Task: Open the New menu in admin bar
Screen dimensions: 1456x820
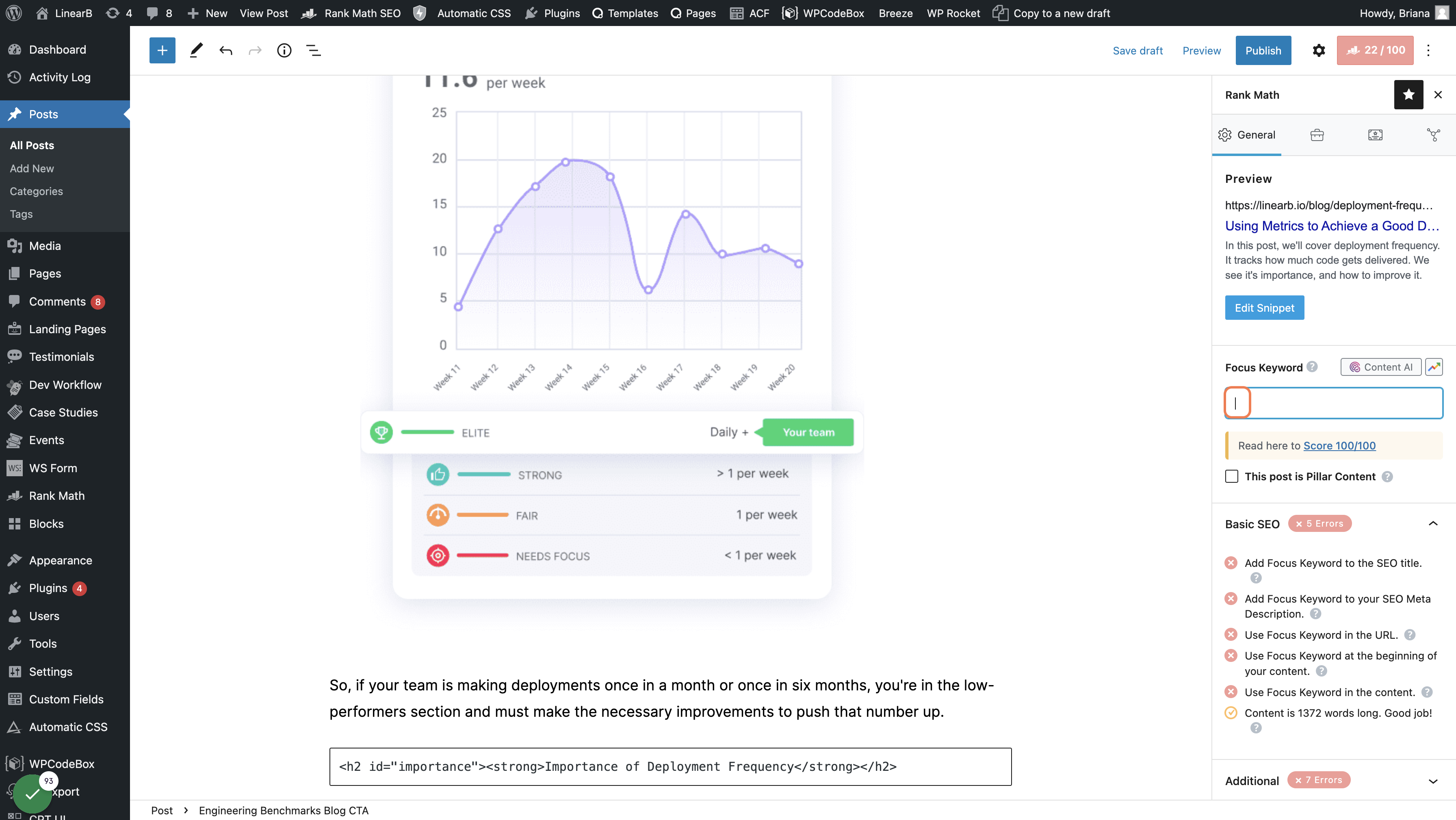Action: 208,13
